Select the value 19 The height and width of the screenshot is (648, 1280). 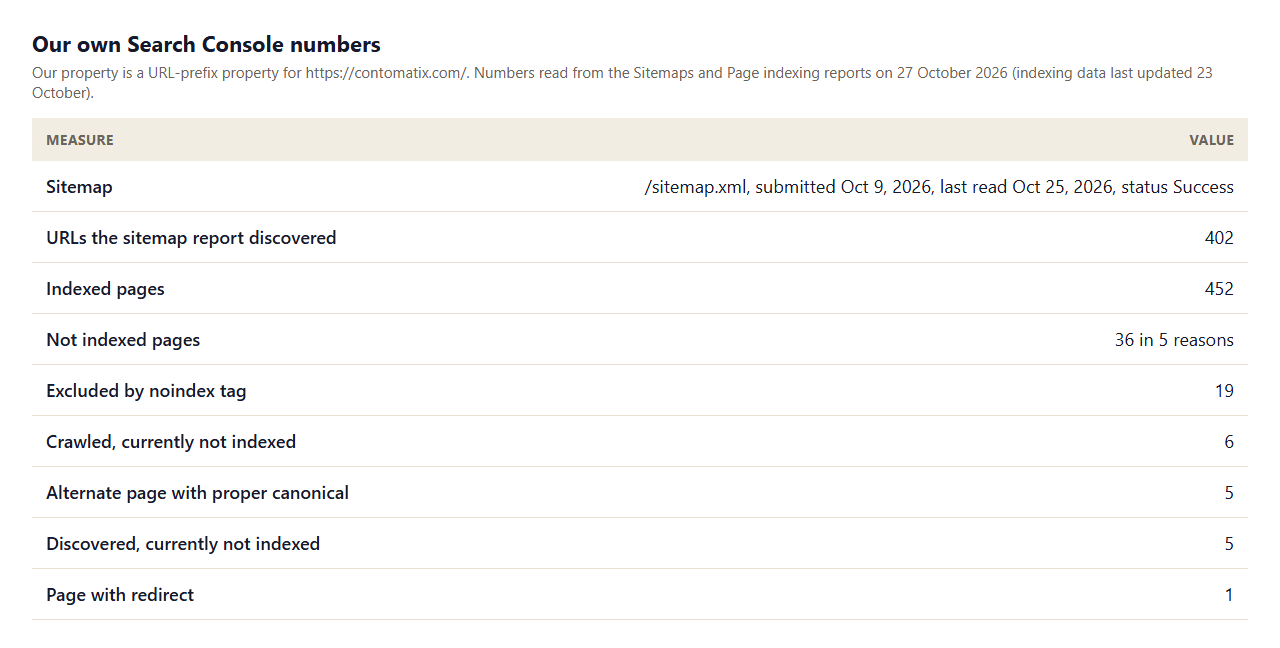(x=1224, y=391)
